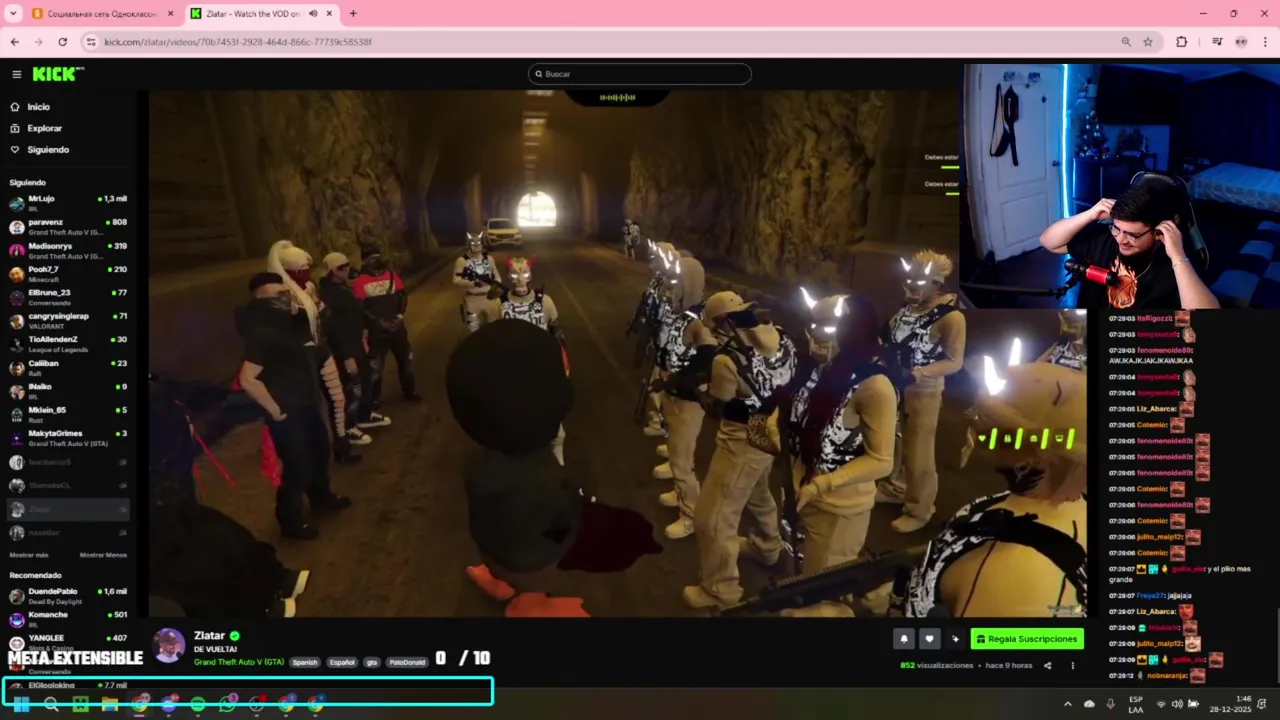Go back with the browser back arrow
1280x720 pixels.
click(x=14, y=42)
